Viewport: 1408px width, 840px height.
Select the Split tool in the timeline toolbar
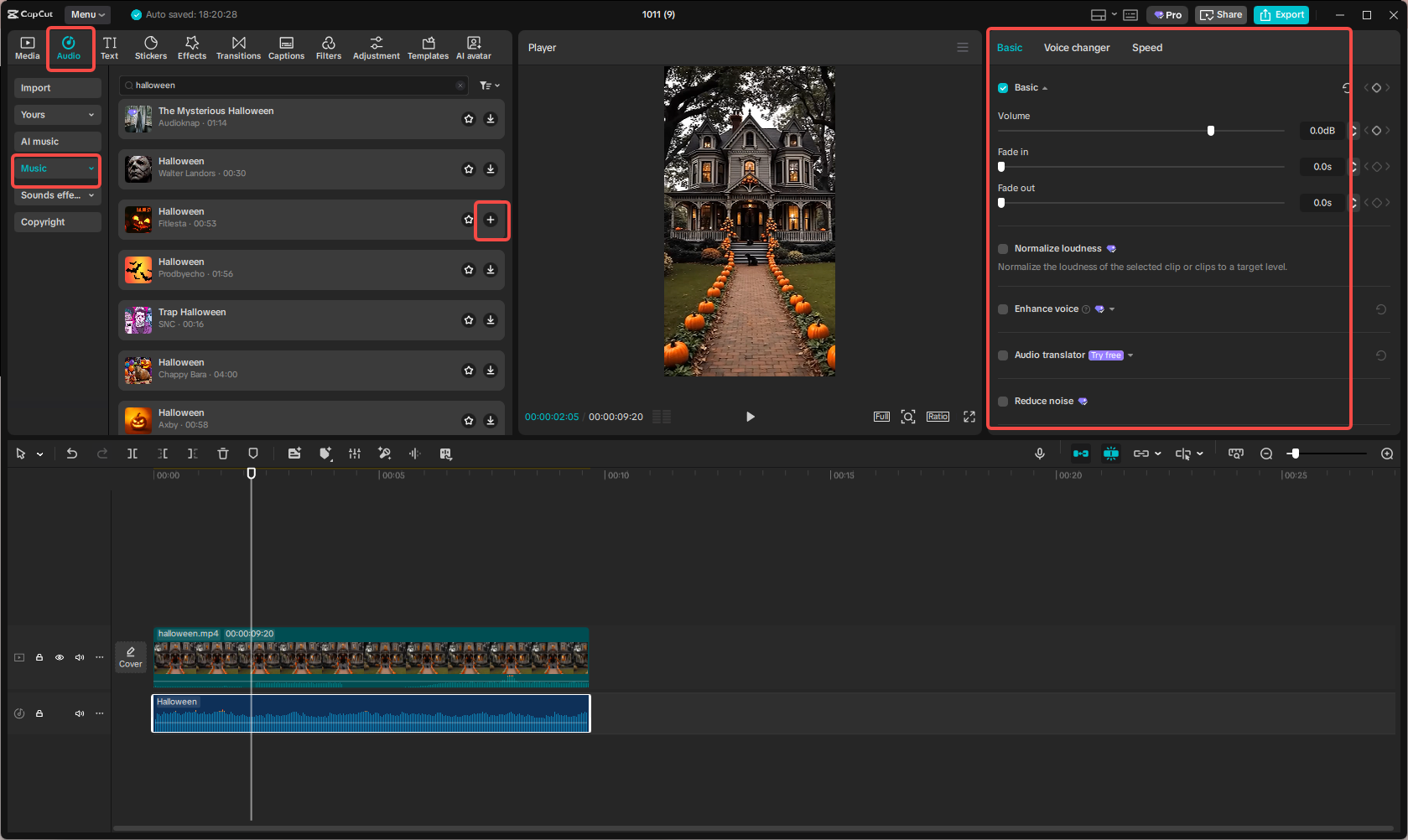tap(132, 454)
